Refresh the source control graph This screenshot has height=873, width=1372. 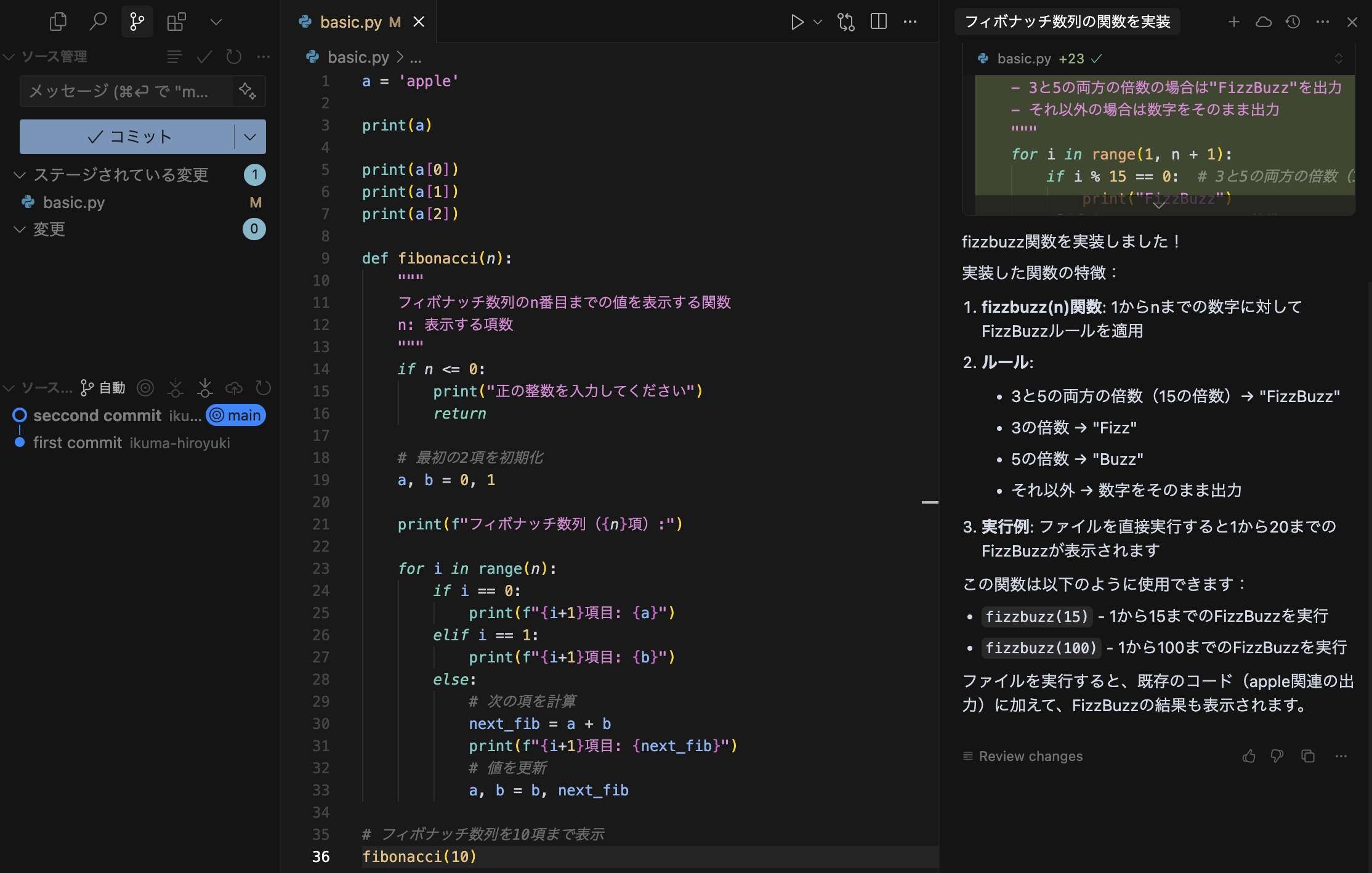tap(264, 388)
